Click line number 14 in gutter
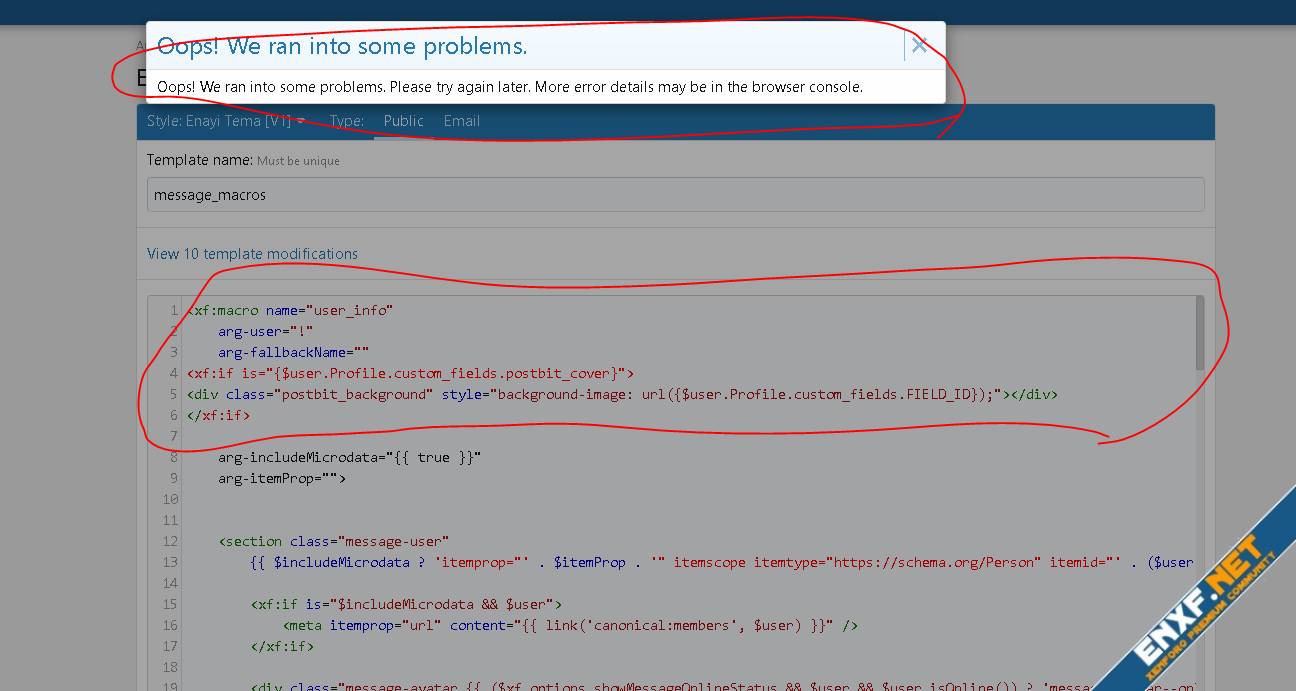The height and width of the screenshot is (691, 1296). pos(169,583)
